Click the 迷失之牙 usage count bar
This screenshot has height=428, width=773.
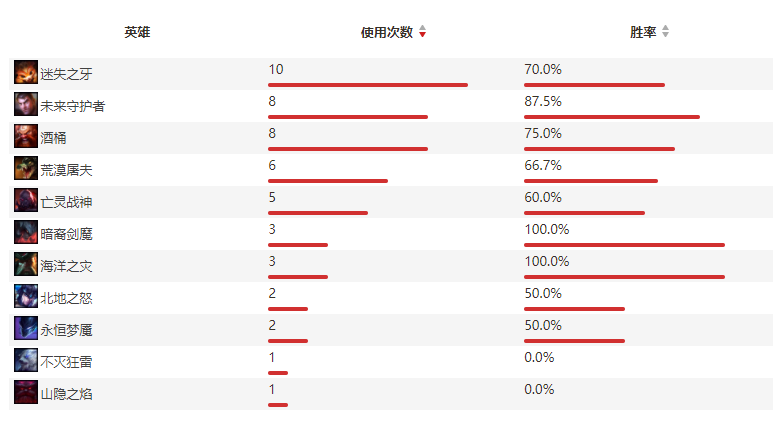(367, 85)
